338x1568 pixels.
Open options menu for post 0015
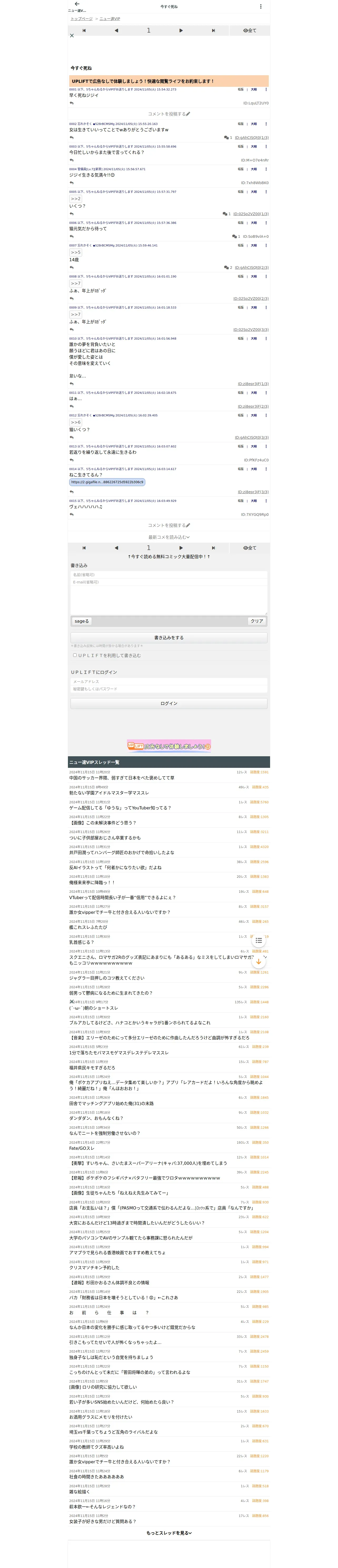[266, 501]
